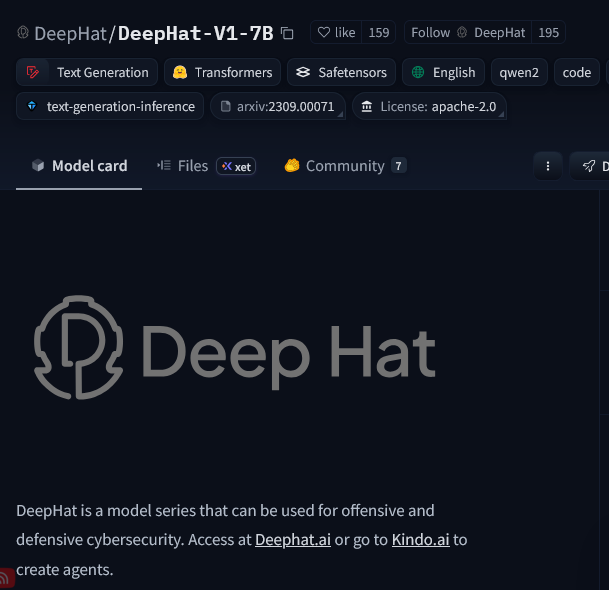
Task: Click the Model card cube icon
Action: pos(38,166)
